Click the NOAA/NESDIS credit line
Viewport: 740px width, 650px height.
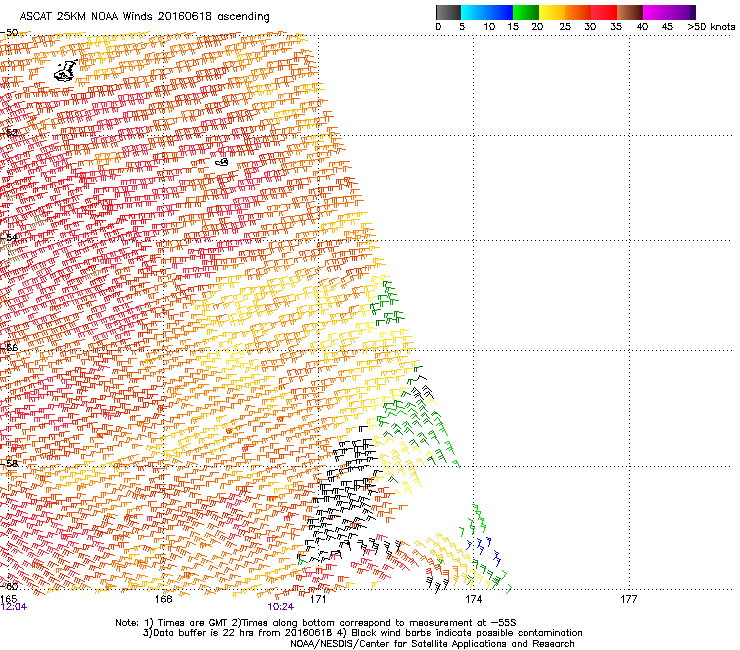pos(432,644)
